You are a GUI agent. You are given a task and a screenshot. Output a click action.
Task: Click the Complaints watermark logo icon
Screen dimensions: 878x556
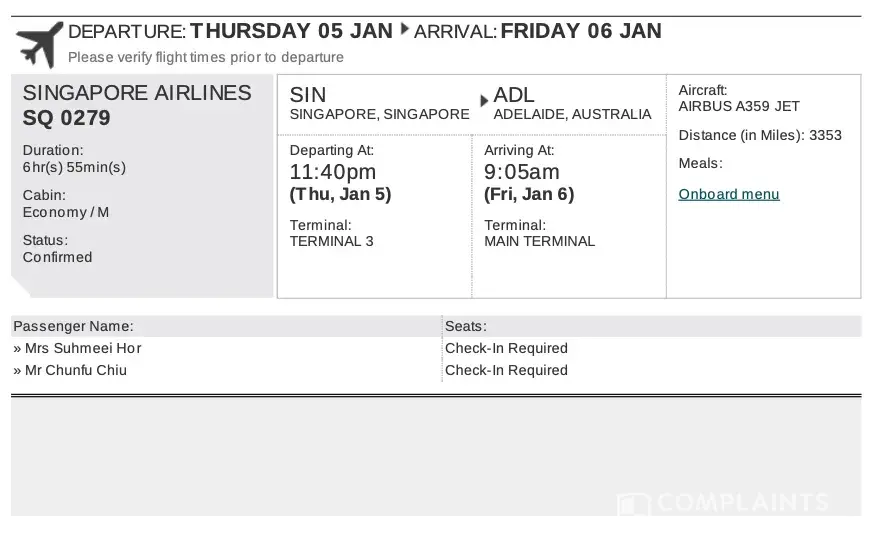633,503
